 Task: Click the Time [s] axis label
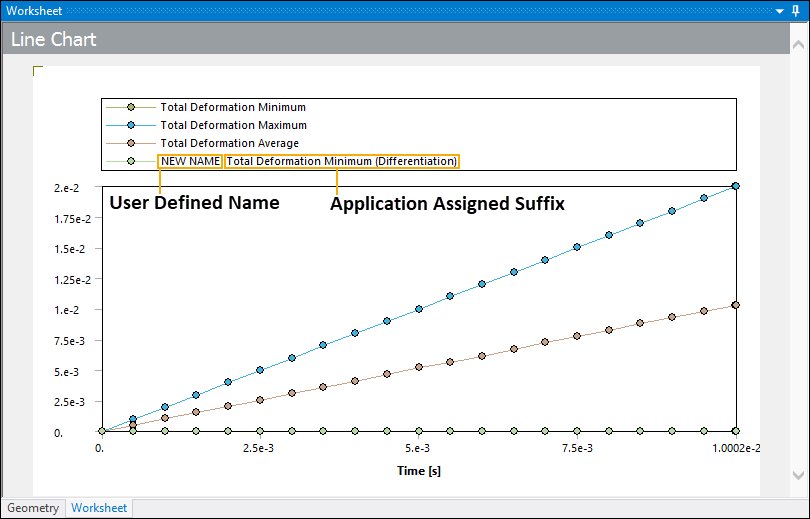click(x=419, y=470)
